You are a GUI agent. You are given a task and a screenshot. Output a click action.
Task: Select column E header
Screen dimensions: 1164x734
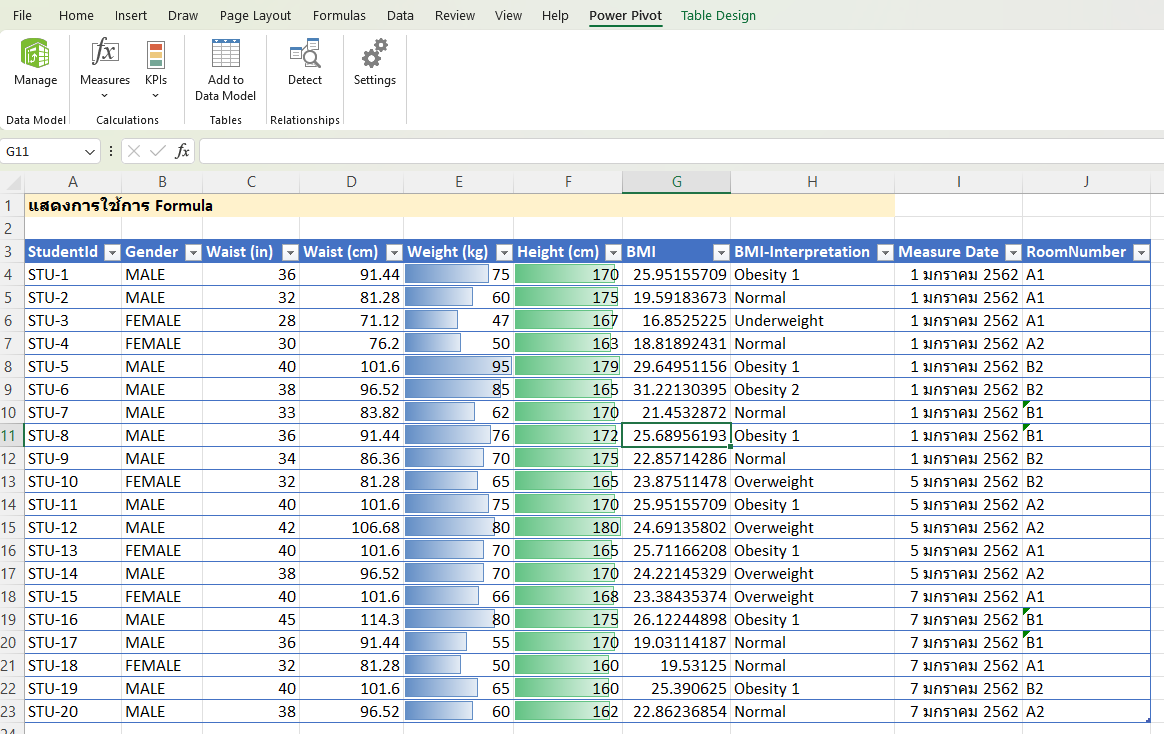coord(459,182)
